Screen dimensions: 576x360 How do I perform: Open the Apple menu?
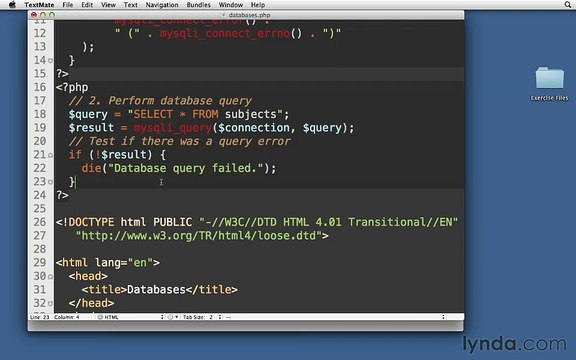tap(12, 5)
